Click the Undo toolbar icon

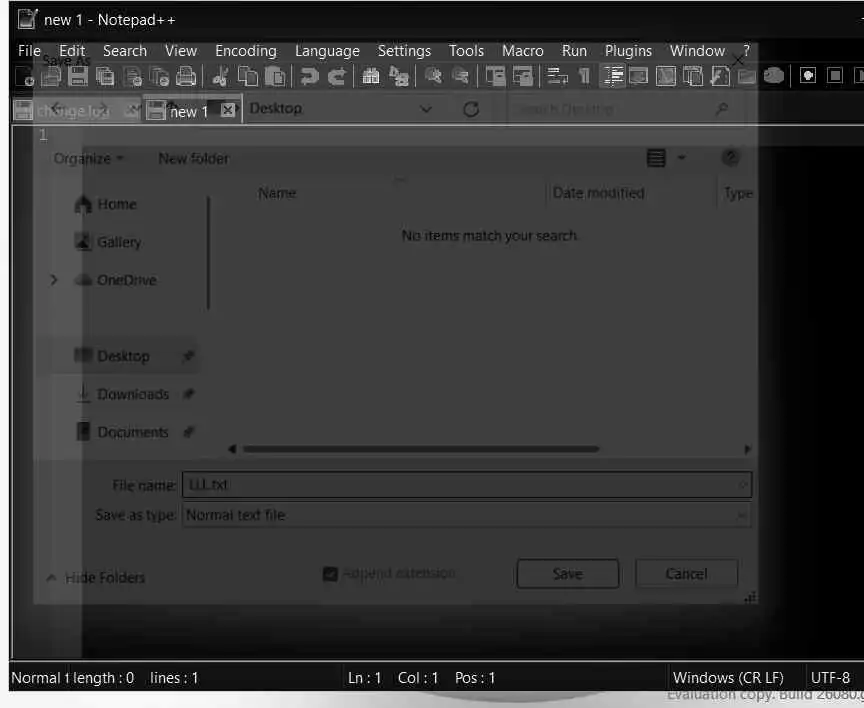coord(309,76)
